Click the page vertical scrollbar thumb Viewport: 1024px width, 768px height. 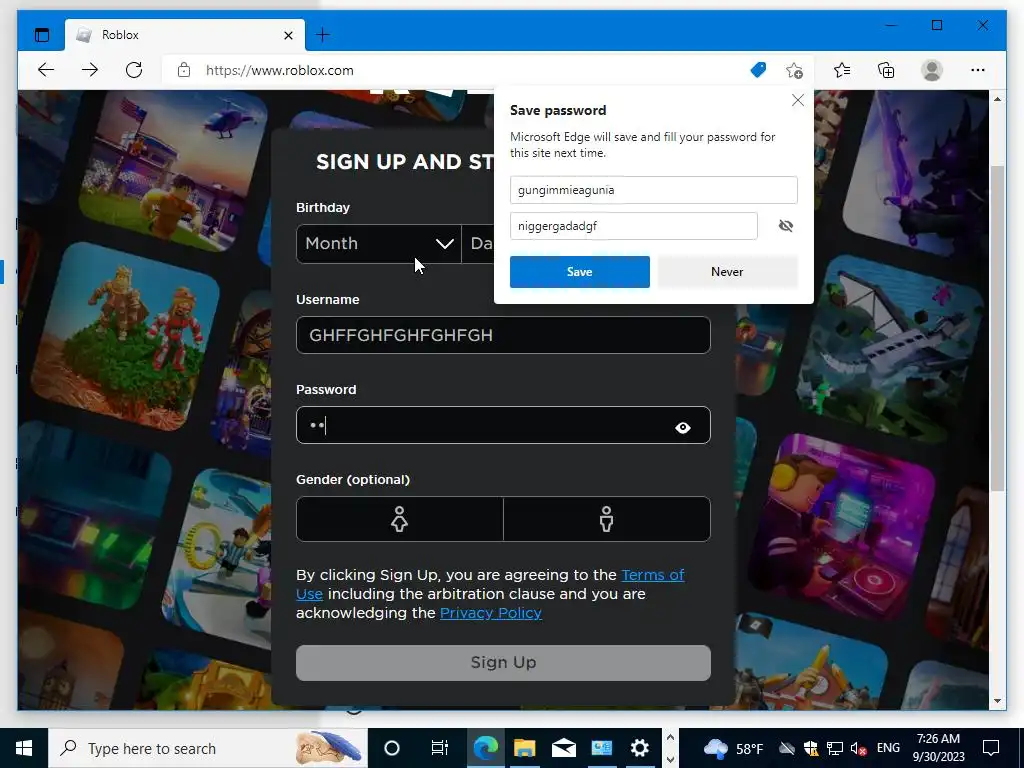(x=997, y=328)
